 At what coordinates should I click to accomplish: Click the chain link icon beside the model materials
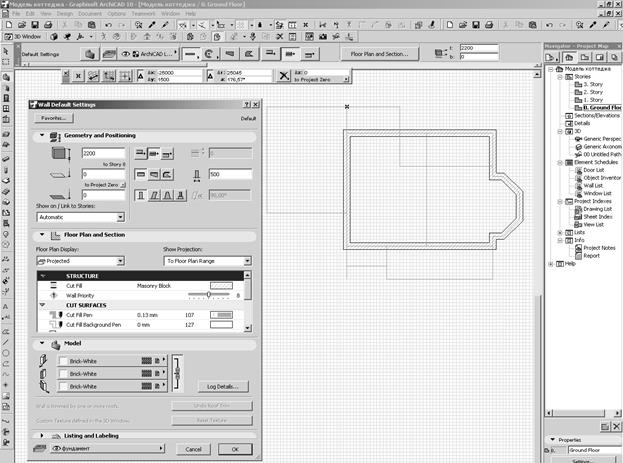(178, 373)
